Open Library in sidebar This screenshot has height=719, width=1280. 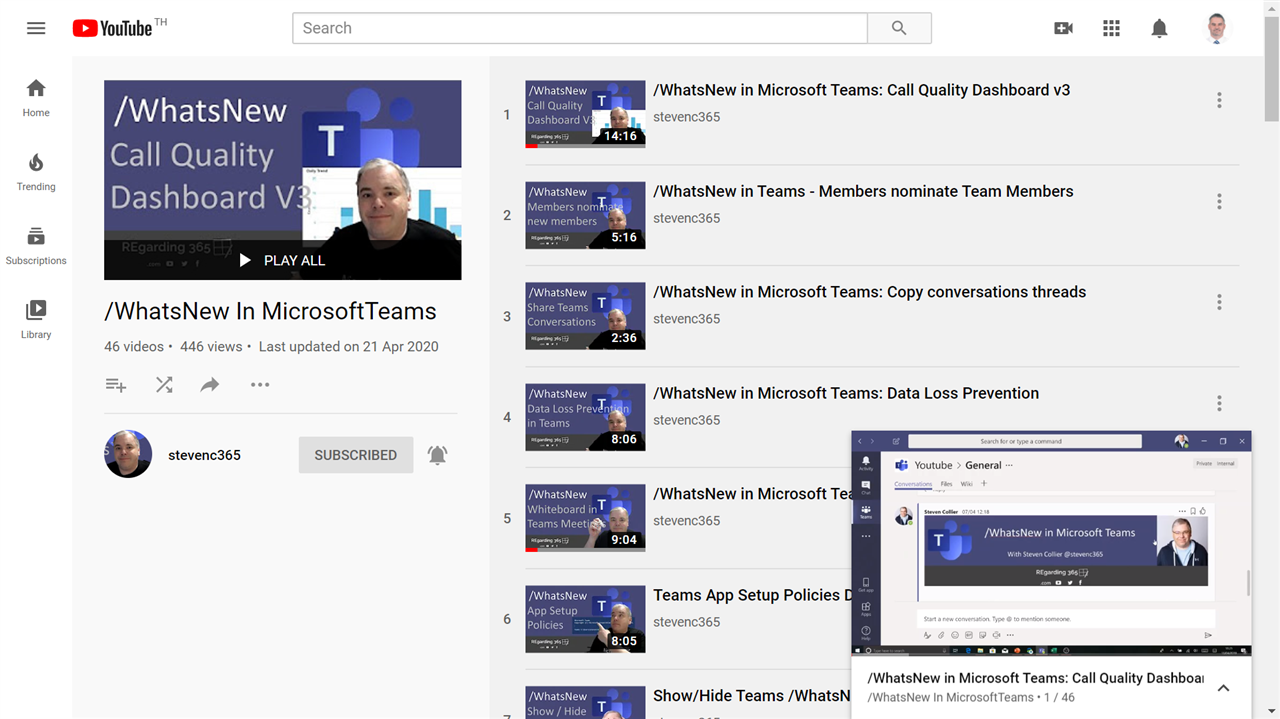(x=36, y=319)
